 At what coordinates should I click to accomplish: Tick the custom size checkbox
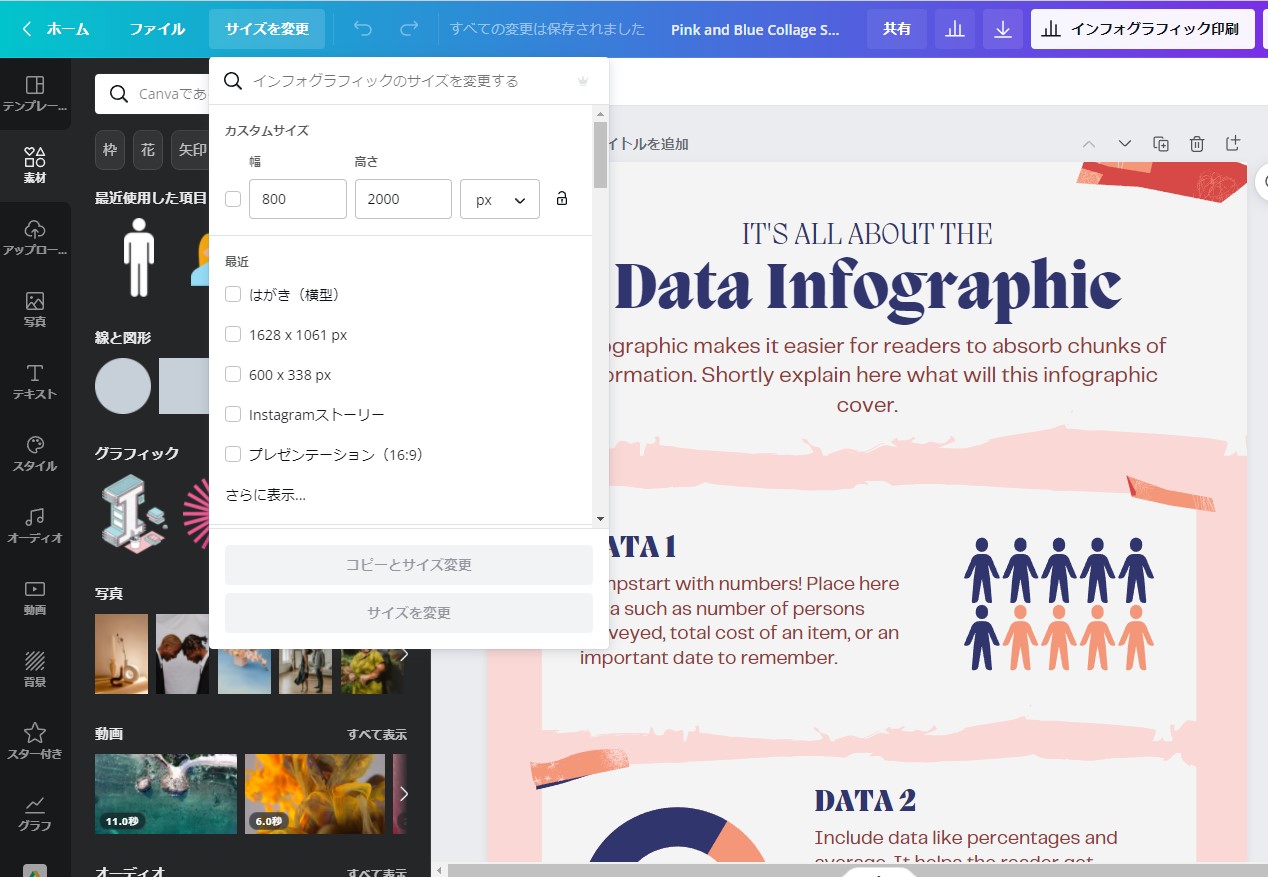(x=233, y=199)
